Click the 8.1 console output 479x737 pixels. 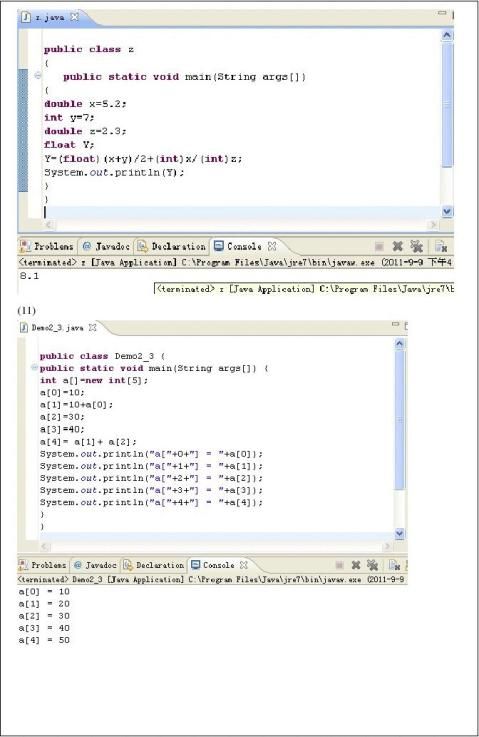coord(29,276)
